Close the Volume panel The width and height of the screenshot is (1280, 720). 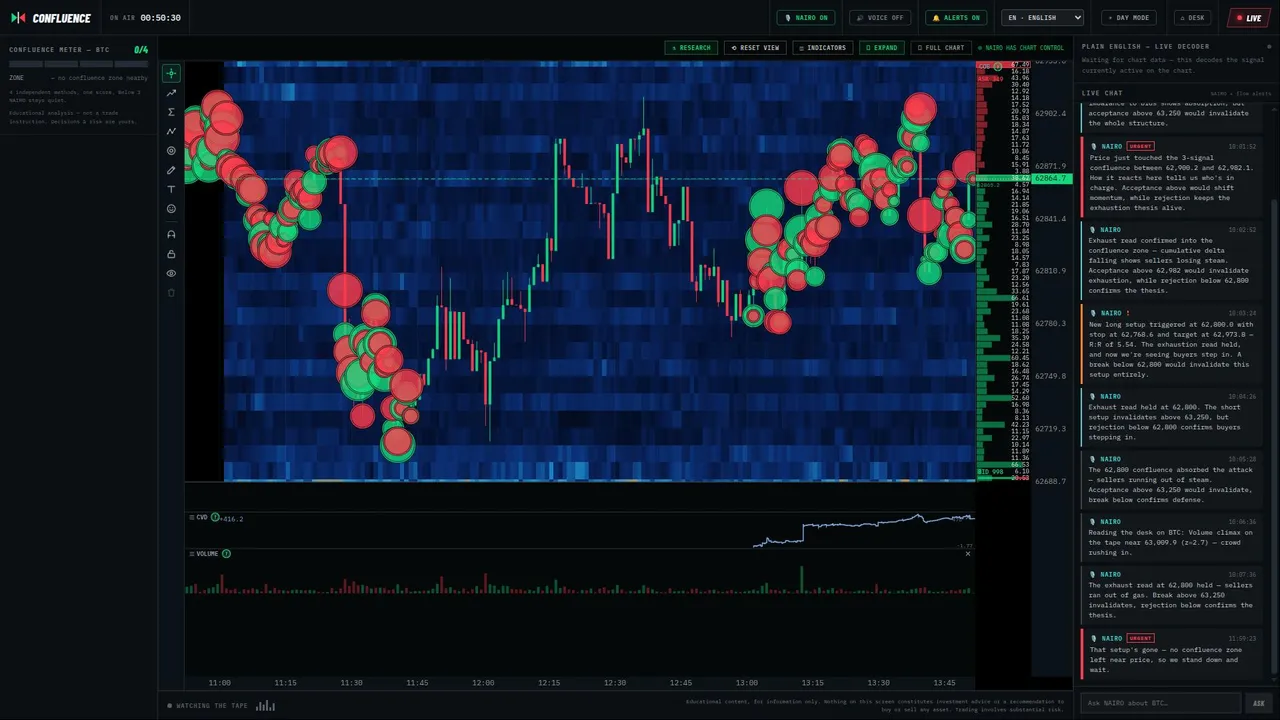click(x=967, y=554)
